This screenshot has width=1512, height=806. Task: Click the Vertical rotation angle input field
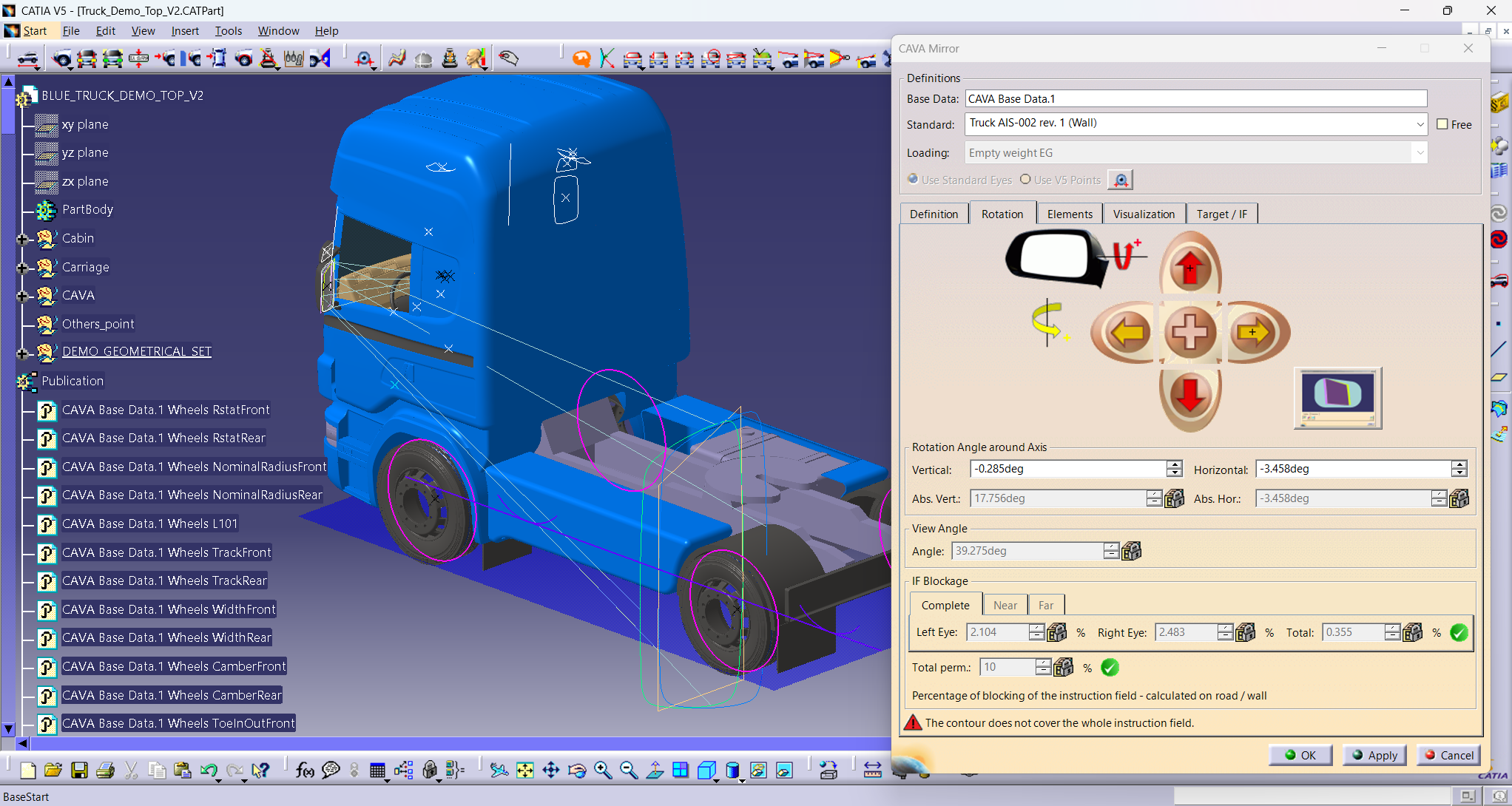point(1067,469)
